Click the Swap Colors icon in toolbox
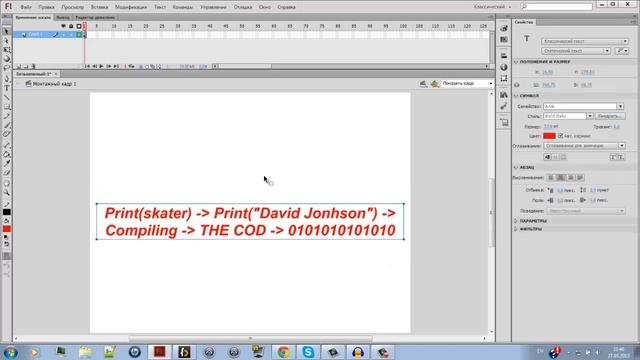 pos(7,244)
